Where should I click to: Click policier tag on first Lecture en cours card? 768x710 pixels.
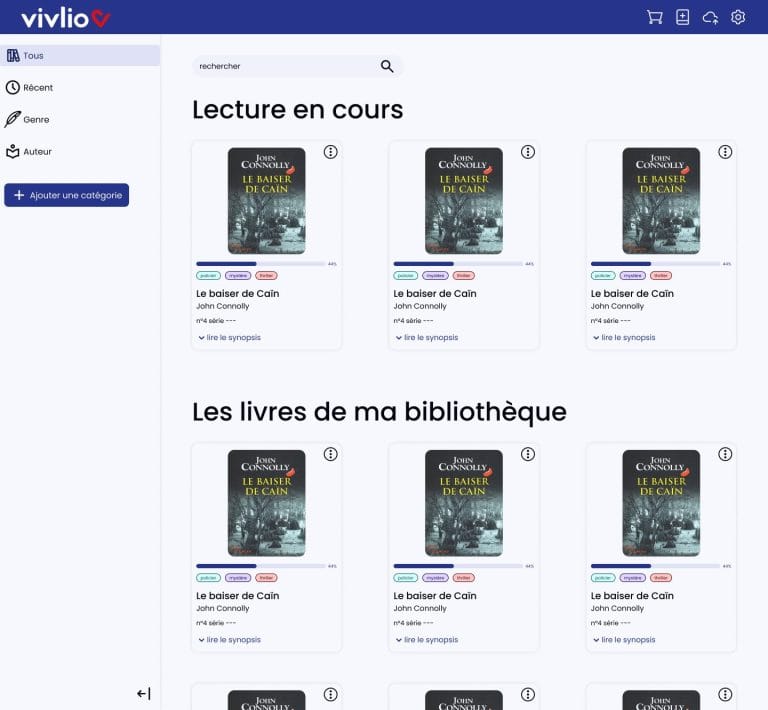pyautogui.click(x=209, y=276)
